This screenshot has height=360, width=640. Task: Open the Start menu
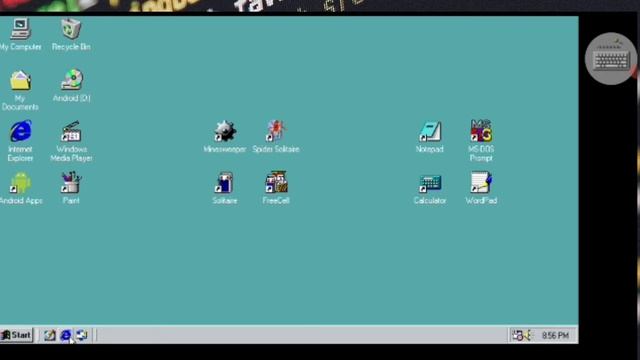[x=16, y=335]
